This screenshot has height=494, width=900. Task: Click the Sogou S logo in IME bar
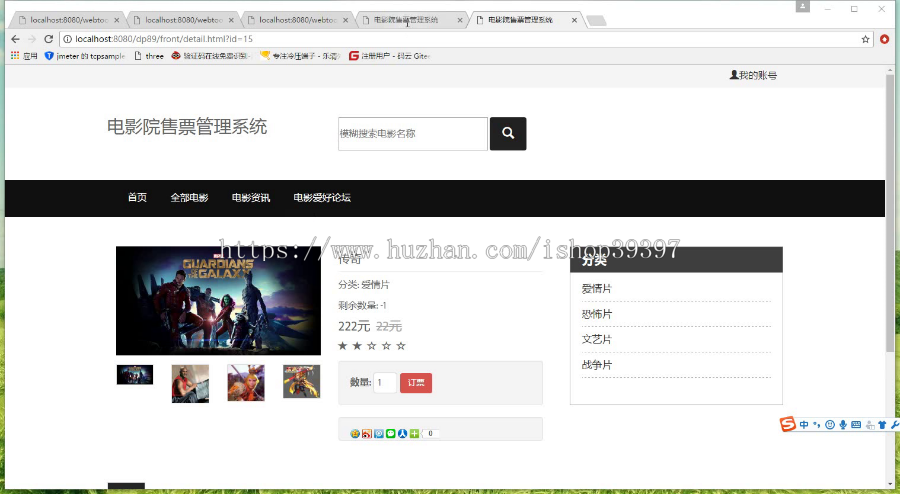788,424
